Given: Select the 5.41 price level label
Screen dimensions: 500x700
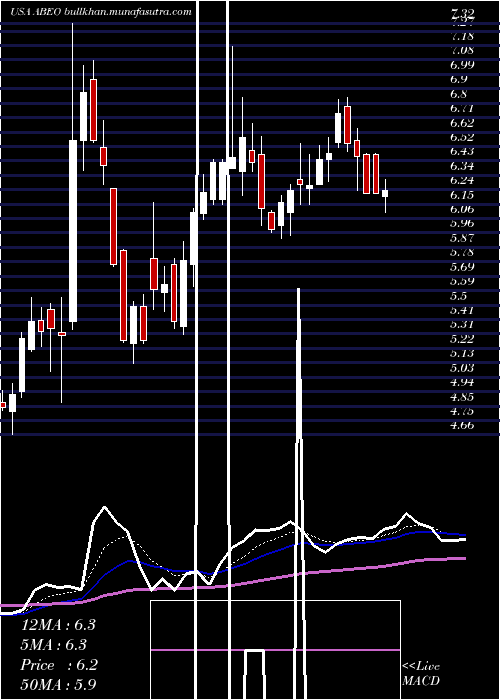Looking at the screenshot, I should [x=462, y=310].
